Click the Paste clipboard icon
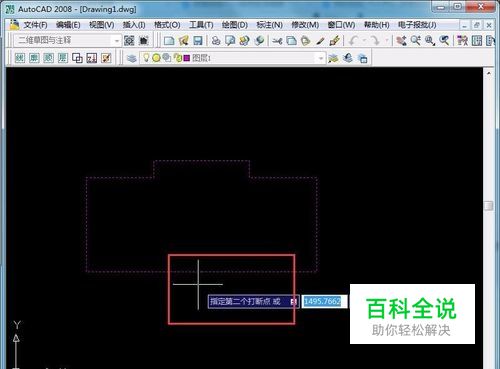500x369 pixels. tap(306, 41)
